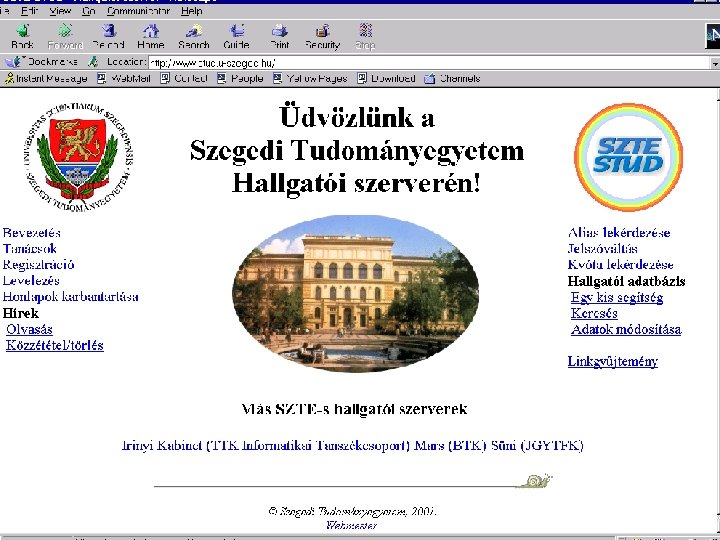
Task: Open the Mars (BTK) server link
Action: point(450,445)
